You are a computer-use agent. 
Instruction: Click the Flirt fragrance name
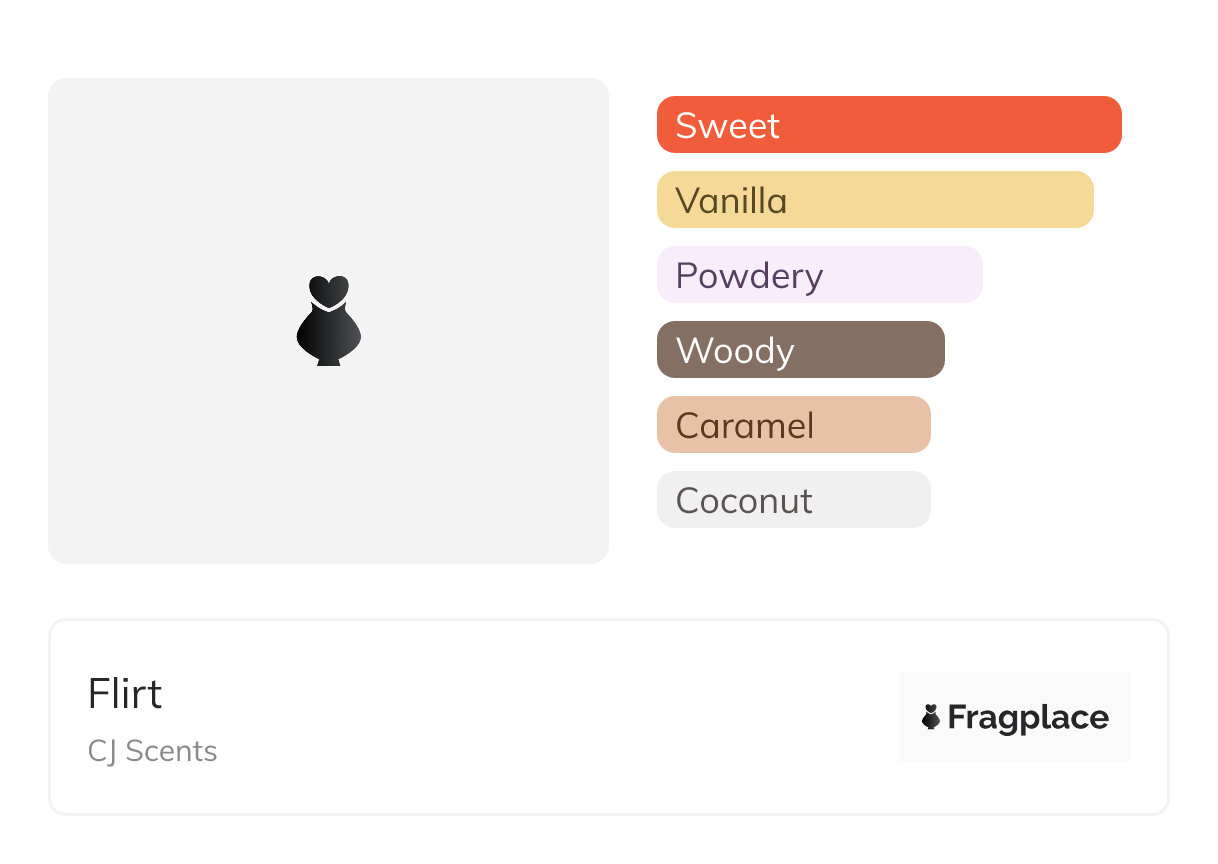125,694
